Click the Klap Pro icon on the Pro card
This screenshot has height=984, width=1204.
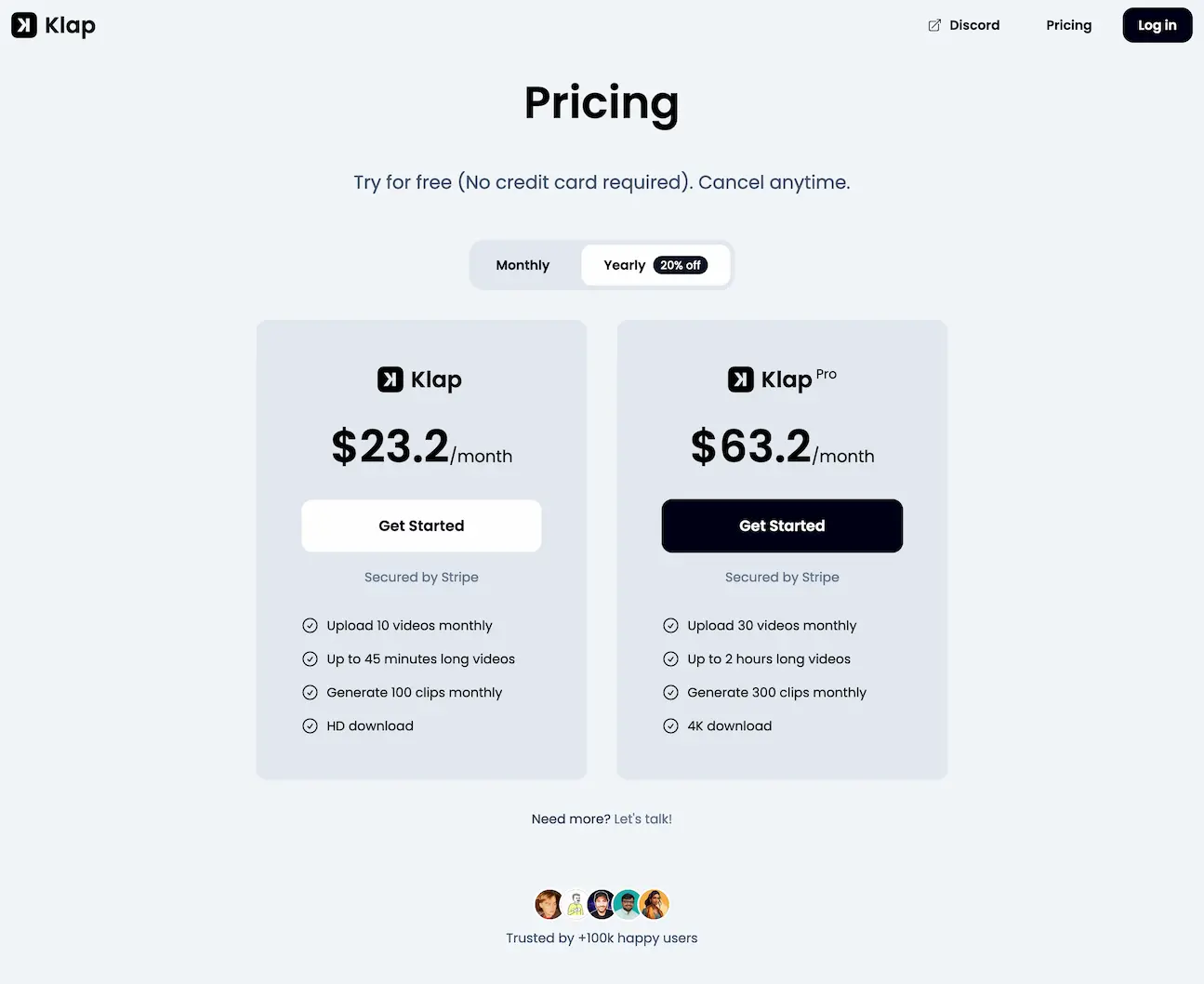tap(741, 379)
